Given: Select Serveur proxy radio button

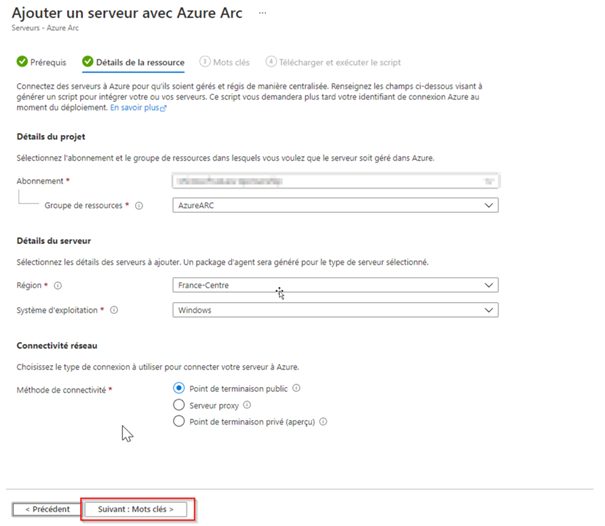Looking at the screenshot, I should pos(179,405).
